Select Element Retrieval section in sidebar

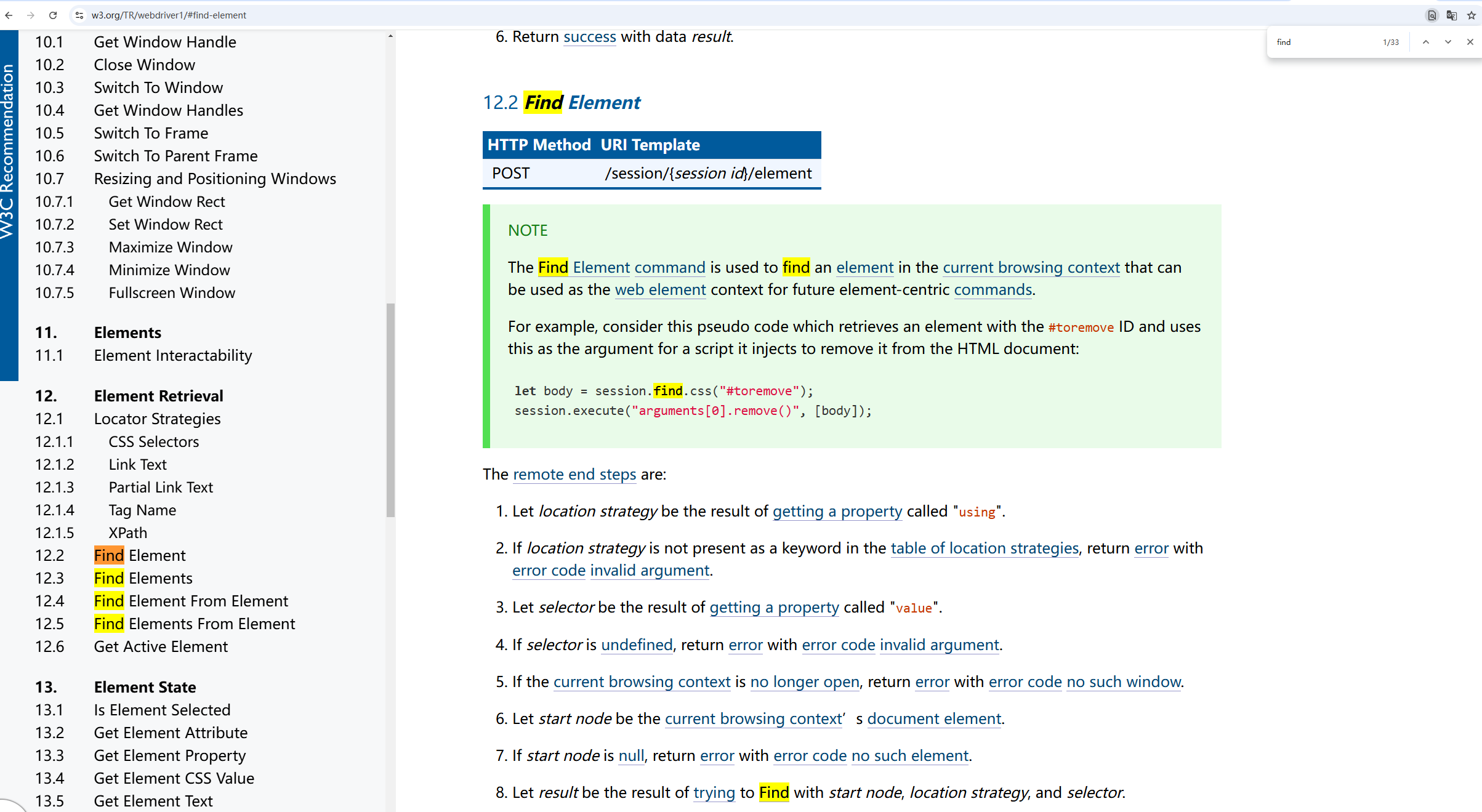point(158,396)
